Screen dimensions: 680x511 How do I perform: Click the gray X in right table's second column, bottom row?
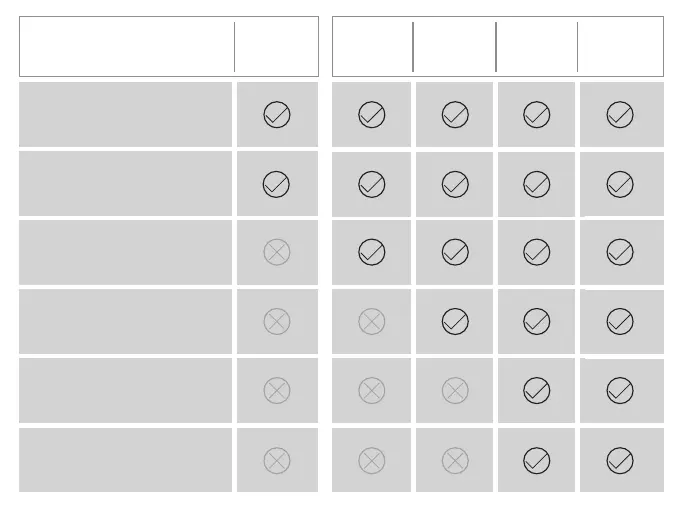(x=455, y=460)
